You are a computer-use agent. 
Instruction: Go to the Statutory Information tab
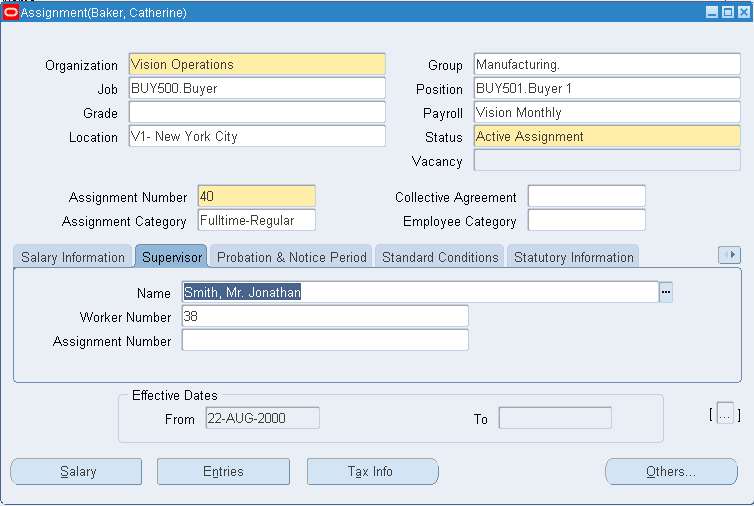tap(573, 257)
